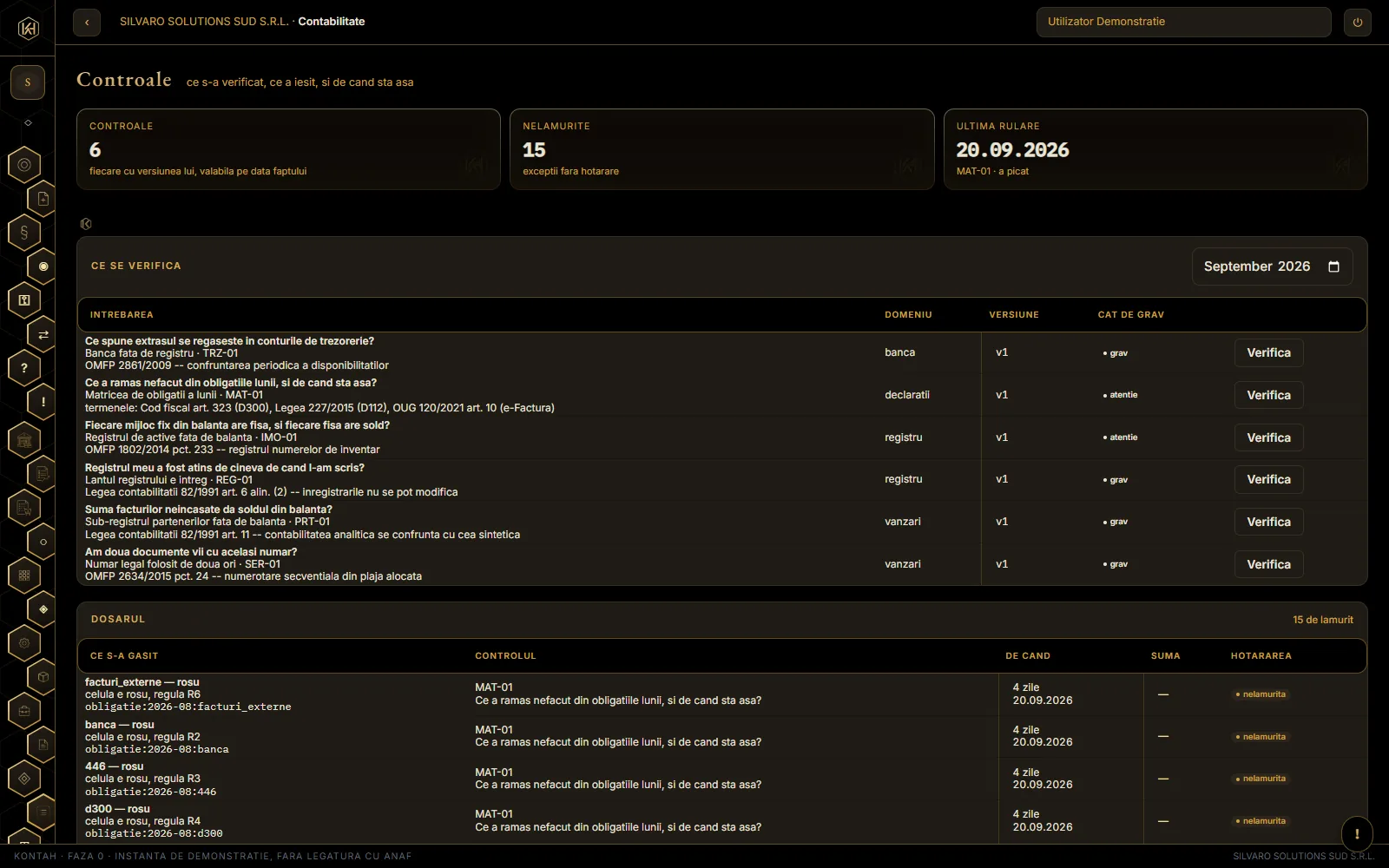Viewport: 1389px width, 868px height.
Task: Click the grid dots hexagon sidebar icon
Action: 24,575
